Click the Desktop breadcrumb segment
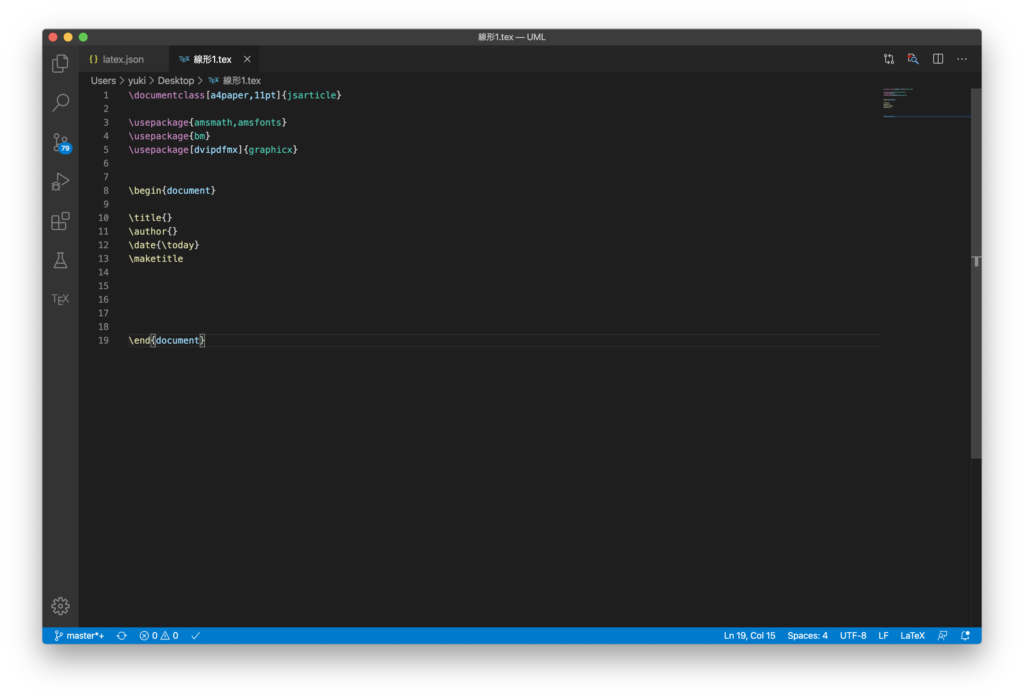Viewport: 1024px width, 700px height. pos(175,80)
